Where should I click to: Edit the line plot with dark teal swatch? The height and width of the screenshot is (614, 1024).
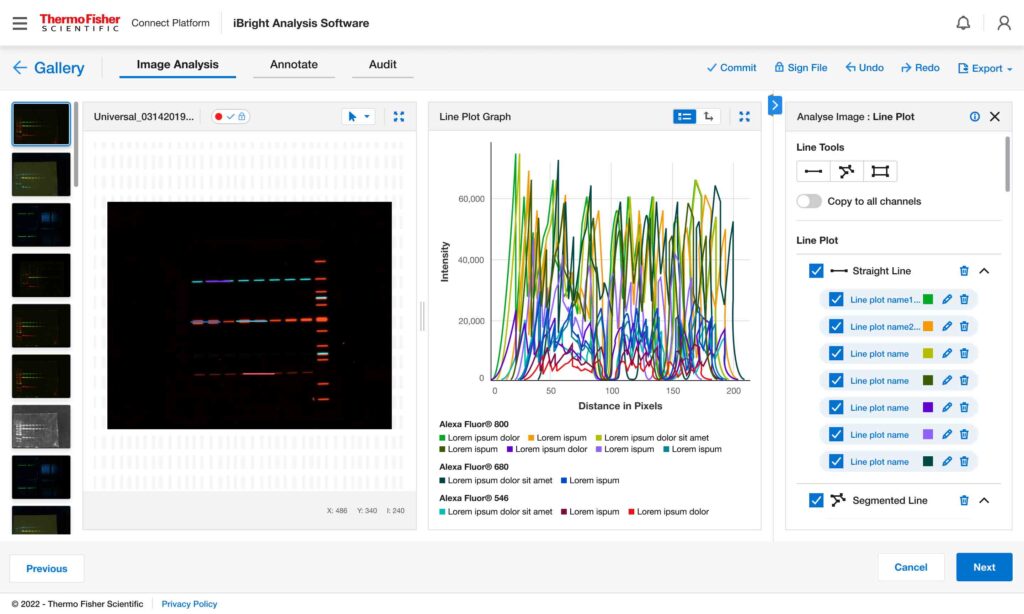coord(947,461)
